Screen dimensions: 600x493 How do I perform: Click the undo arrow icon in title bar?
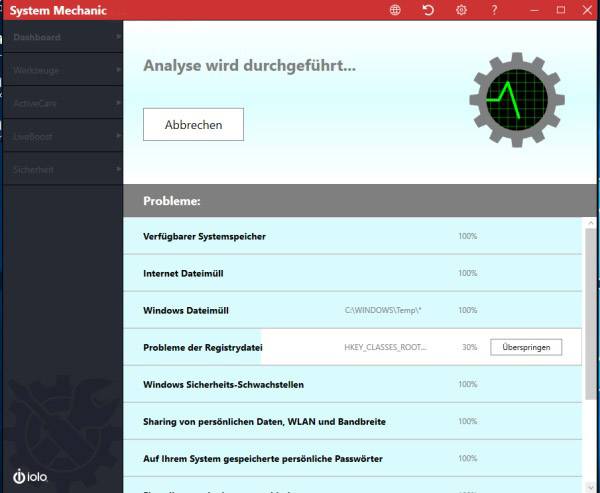(x=428, y=10)
